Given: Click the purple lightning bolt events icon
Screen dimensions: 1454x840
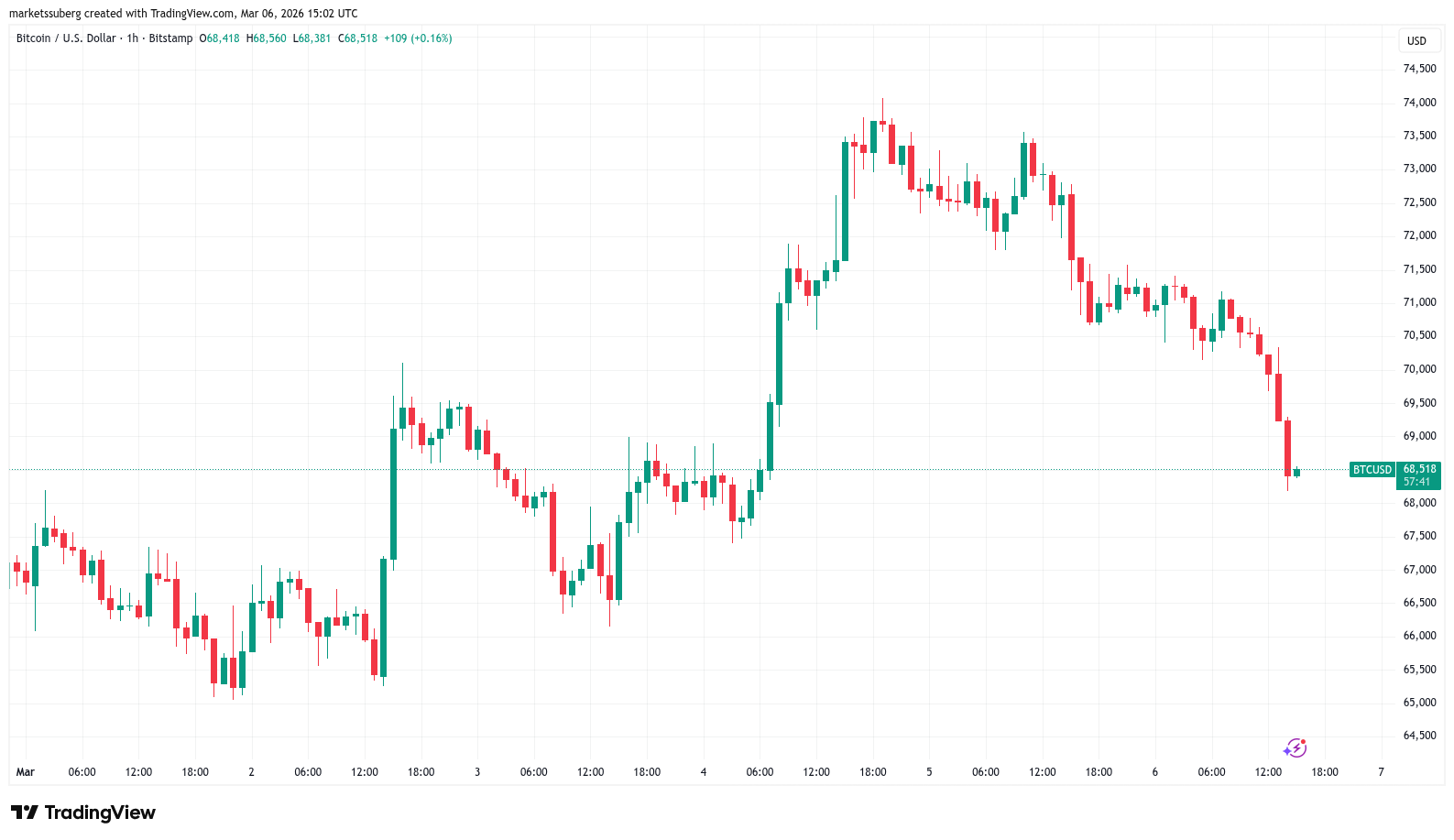Looking at the screenshot, I should pyautogui.click(x=1295, y=748).
